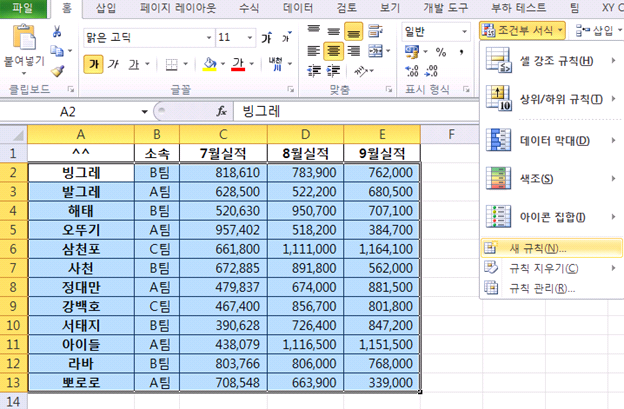
Task: Open the font name dropdown 맑은 고딕
Action: tap(209, 38)
